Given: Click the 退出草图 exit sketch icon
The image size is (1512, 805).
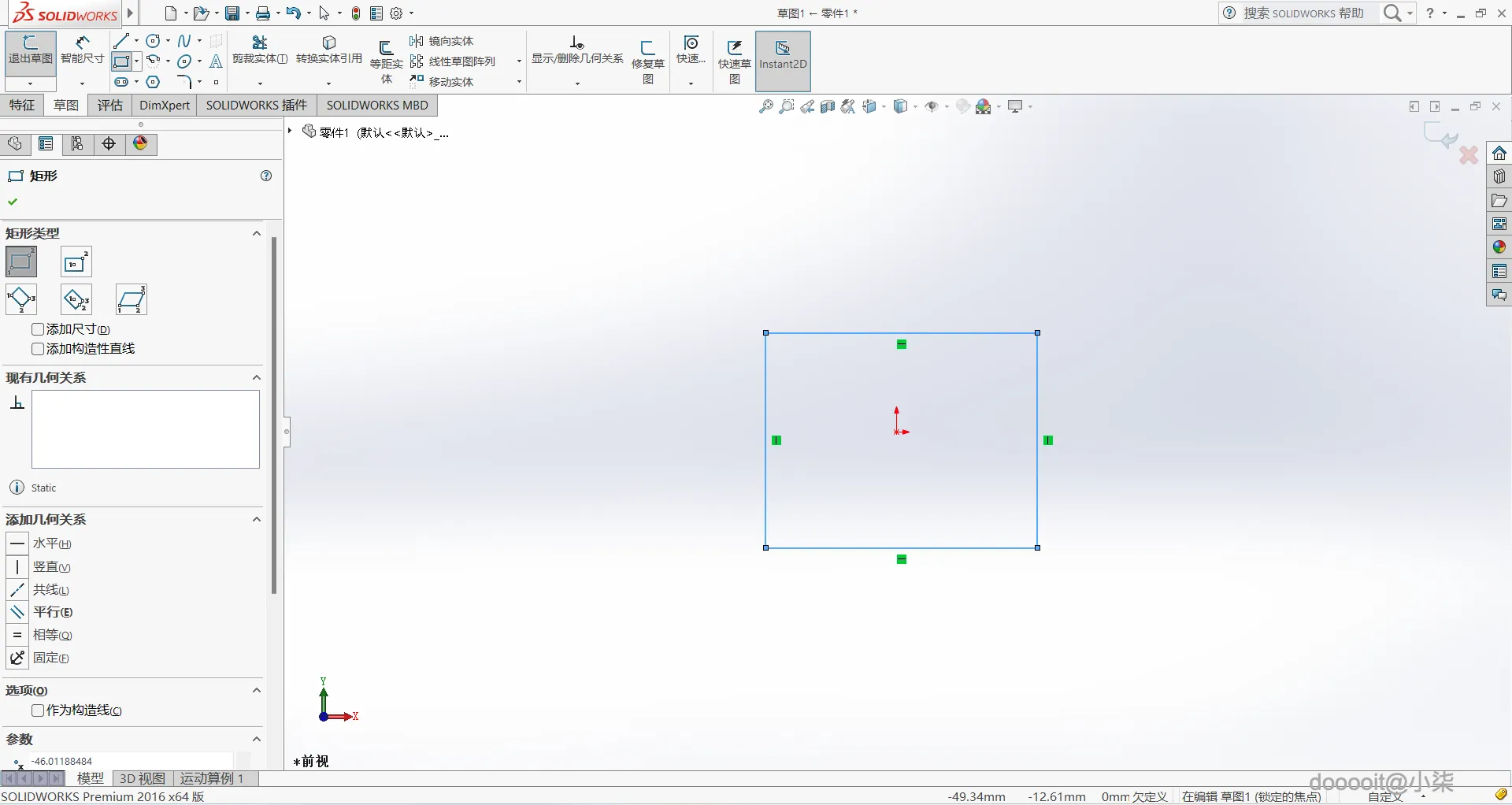Looking at the screenshot, I should coord(30,50).
